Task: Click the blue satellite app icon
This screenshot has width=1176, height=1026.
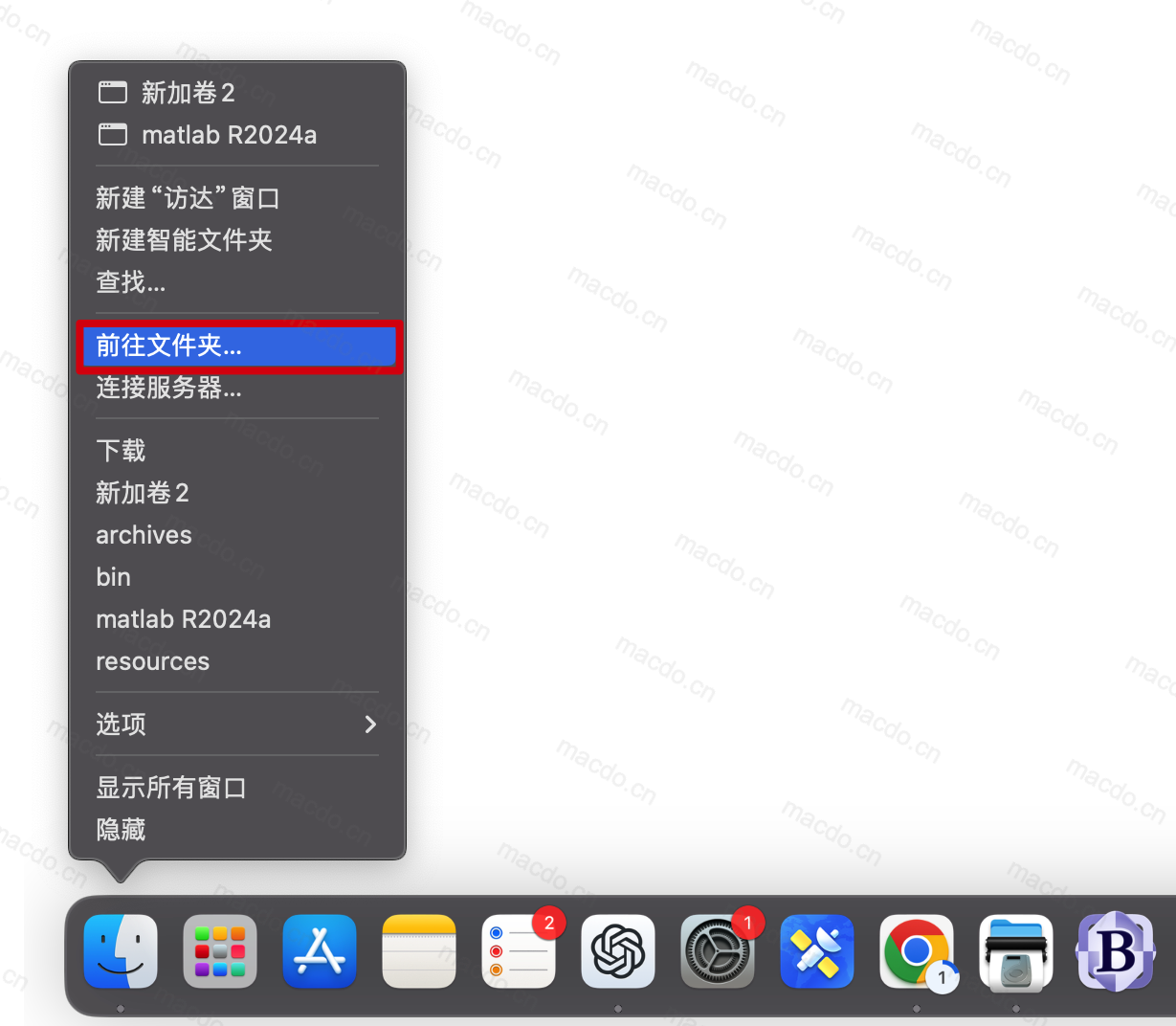Action: pyautogui.click(x=816, y=950)
